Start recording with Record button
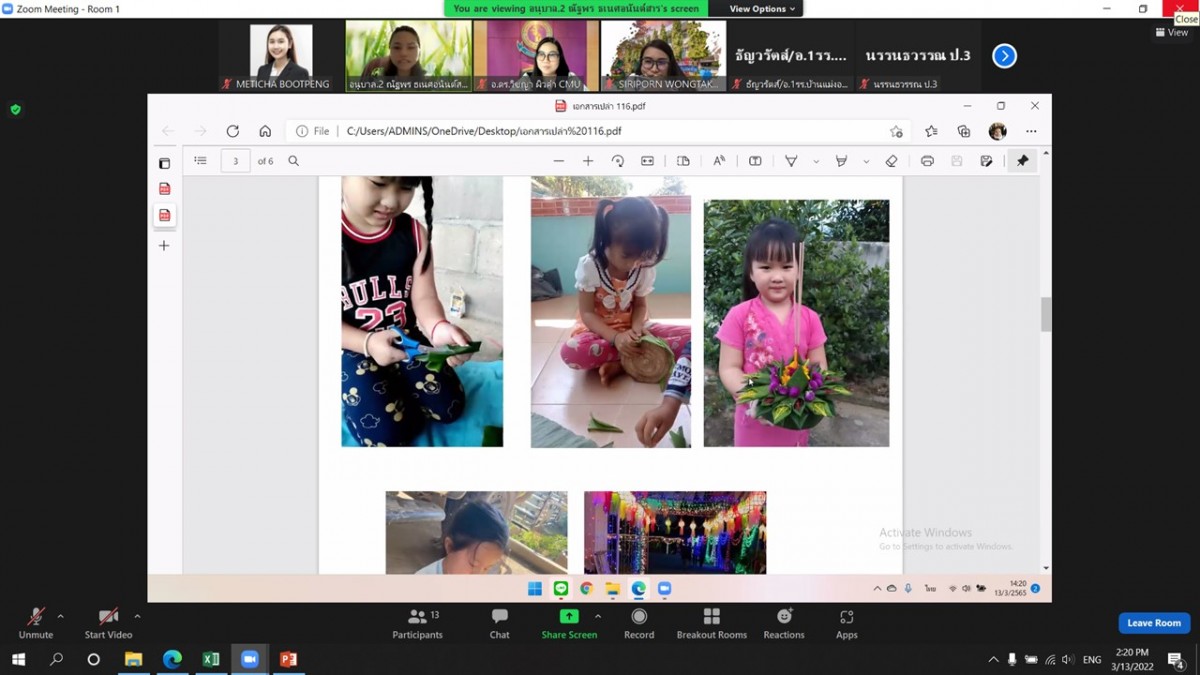 click(x=639, y=623)
